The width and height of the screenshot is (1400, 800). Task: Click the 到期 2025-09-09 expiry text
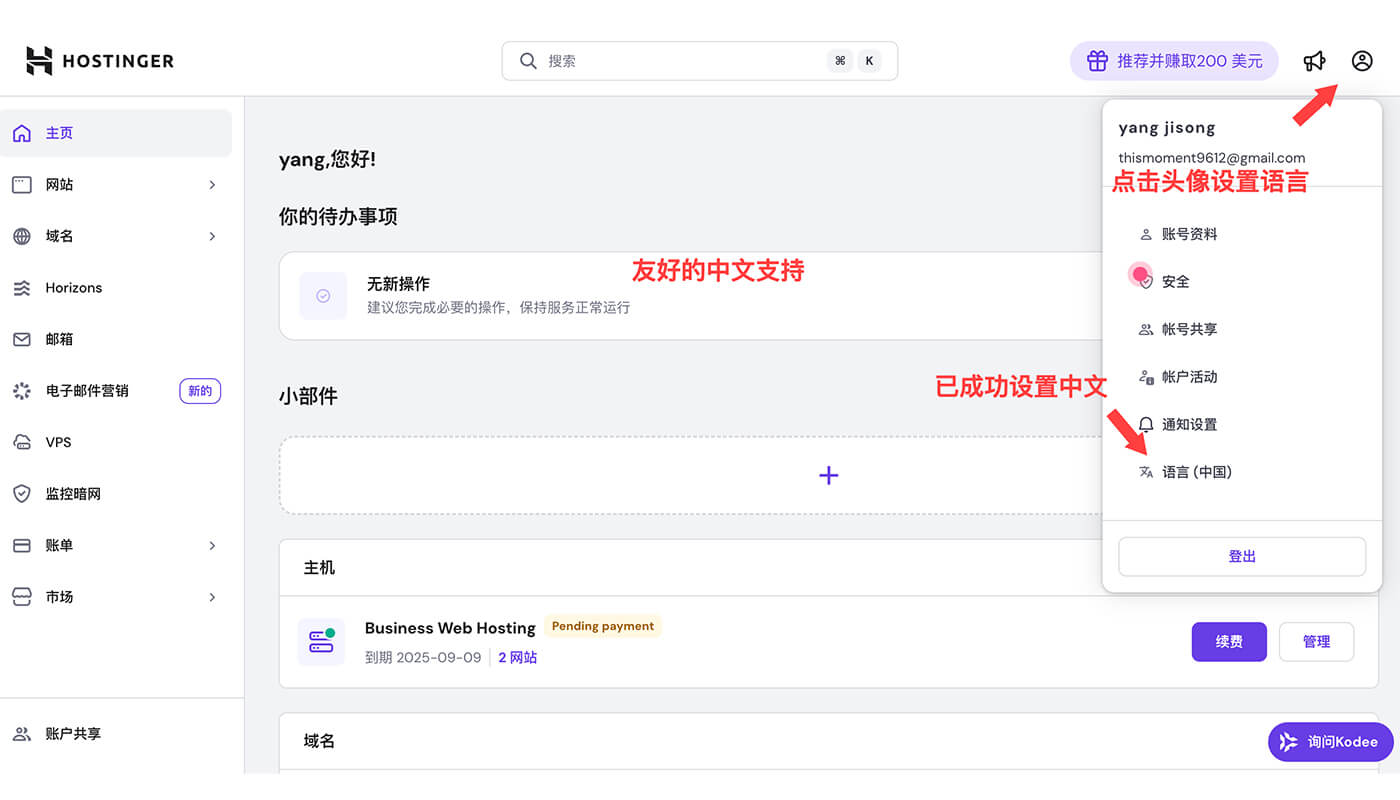coord(423,658)
